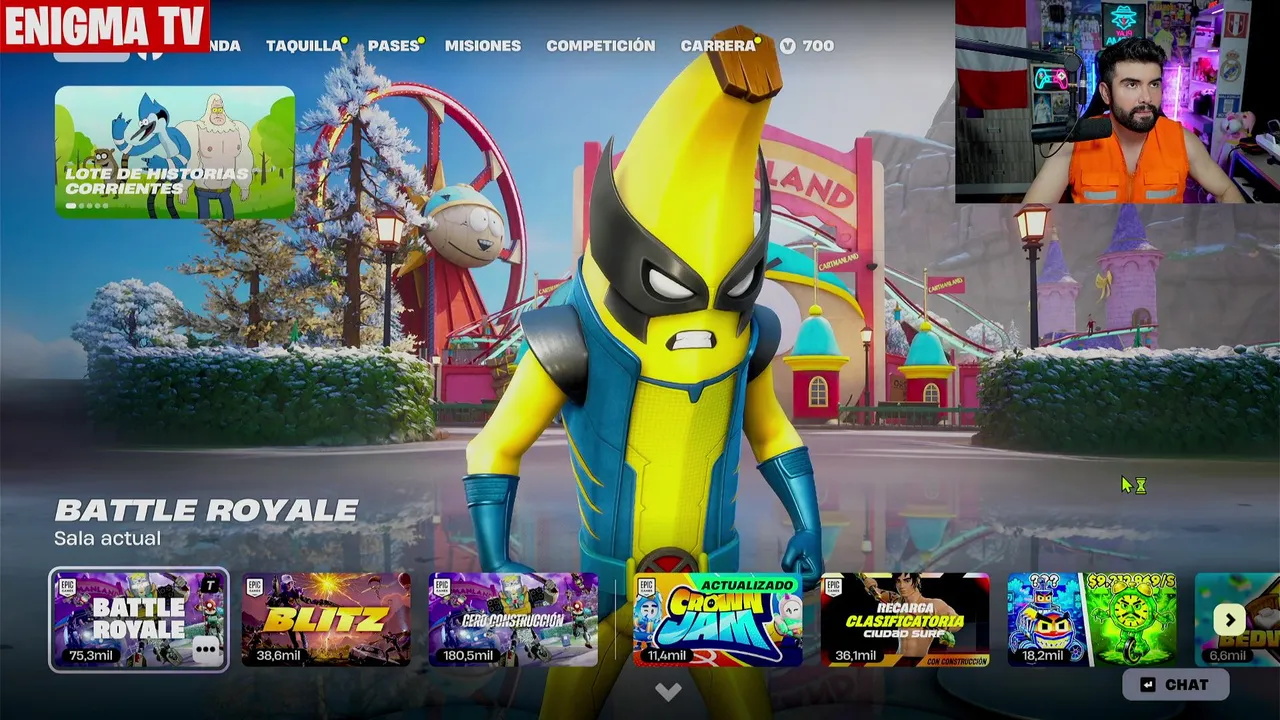Screen dimensions: 1280x720
Task: Click the BATTLE ROYALE heading text
Action: pos(206,510)
